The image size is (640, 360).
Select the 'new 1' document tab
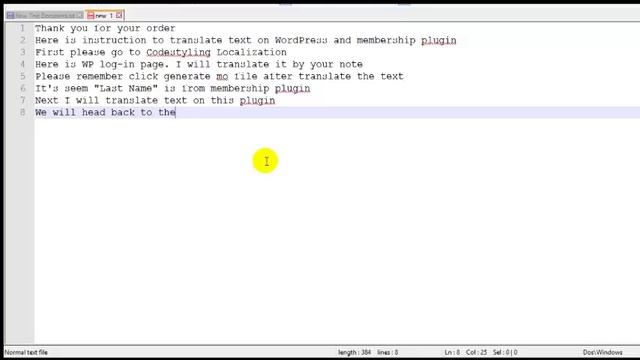[x=104, y=16]
